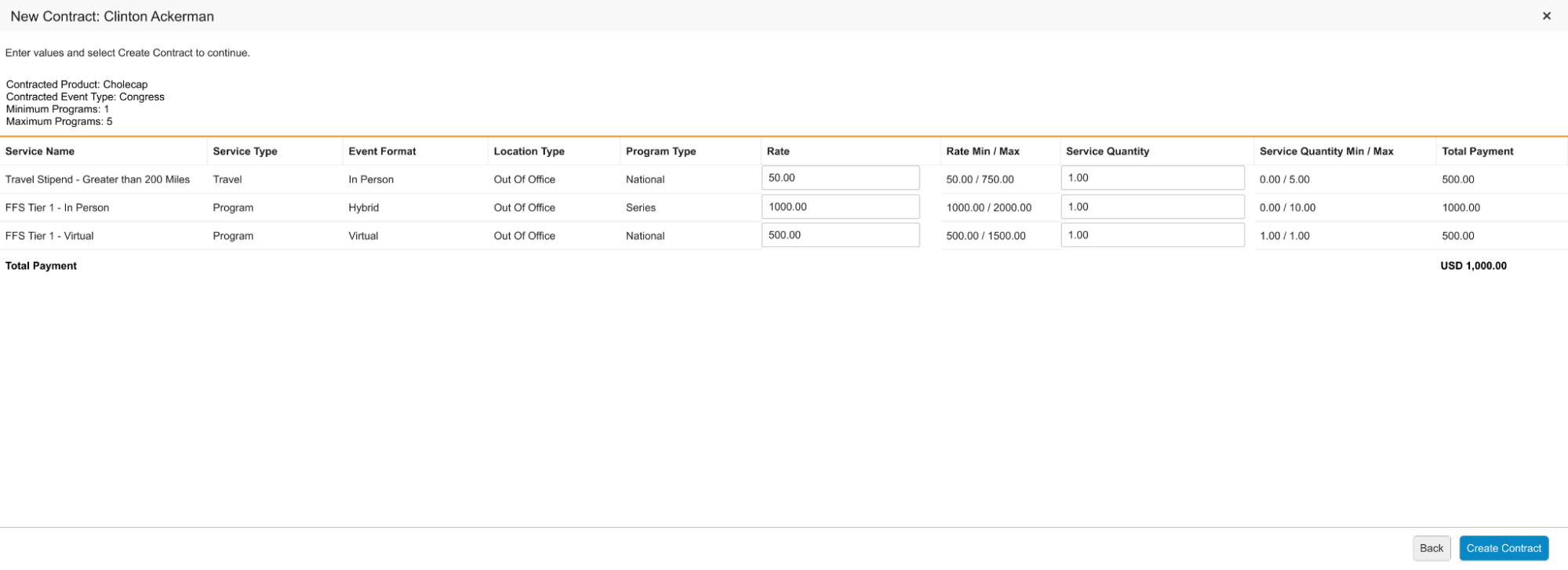Click the Rate Min / Max column header
Screen dimensions: 1568x570
click(982, 151)
